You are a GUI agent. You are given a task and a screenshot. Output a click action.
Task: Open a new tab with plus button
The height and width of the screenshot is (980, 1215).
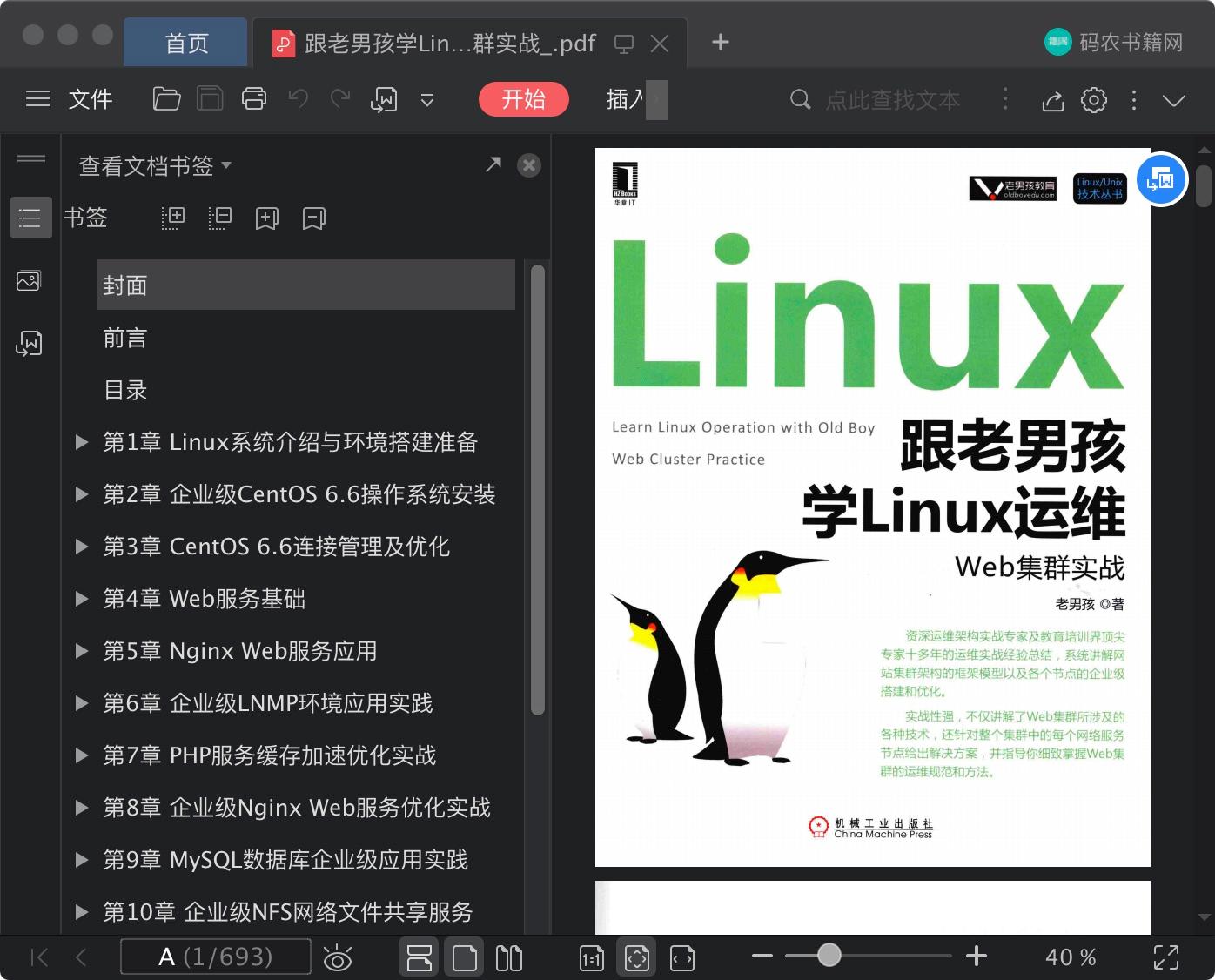[x=721, y=42]
